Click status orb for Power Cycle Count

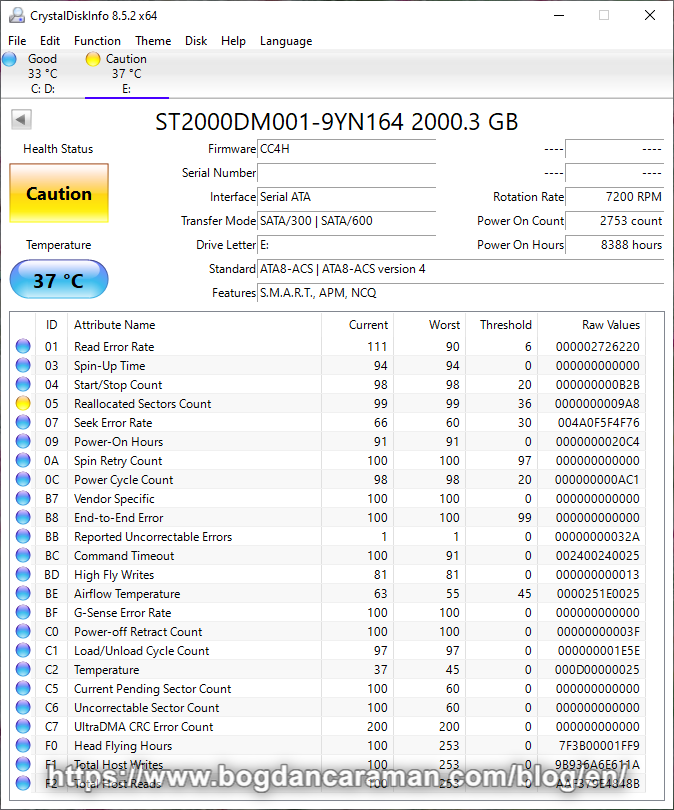pos(23,479)
